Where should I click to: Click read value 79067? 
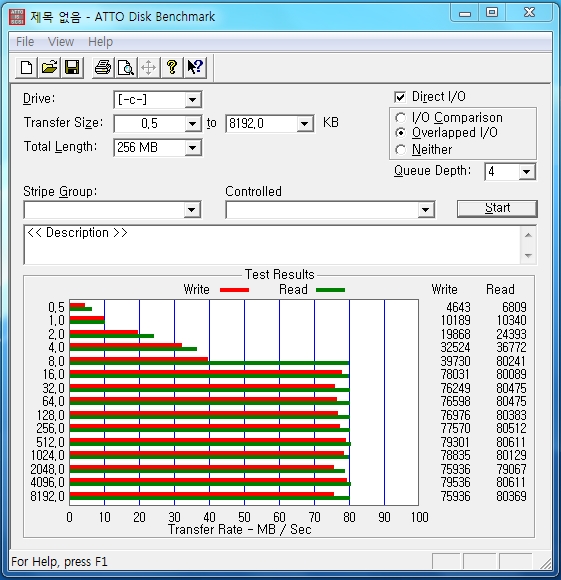click(x=511, y=469)
